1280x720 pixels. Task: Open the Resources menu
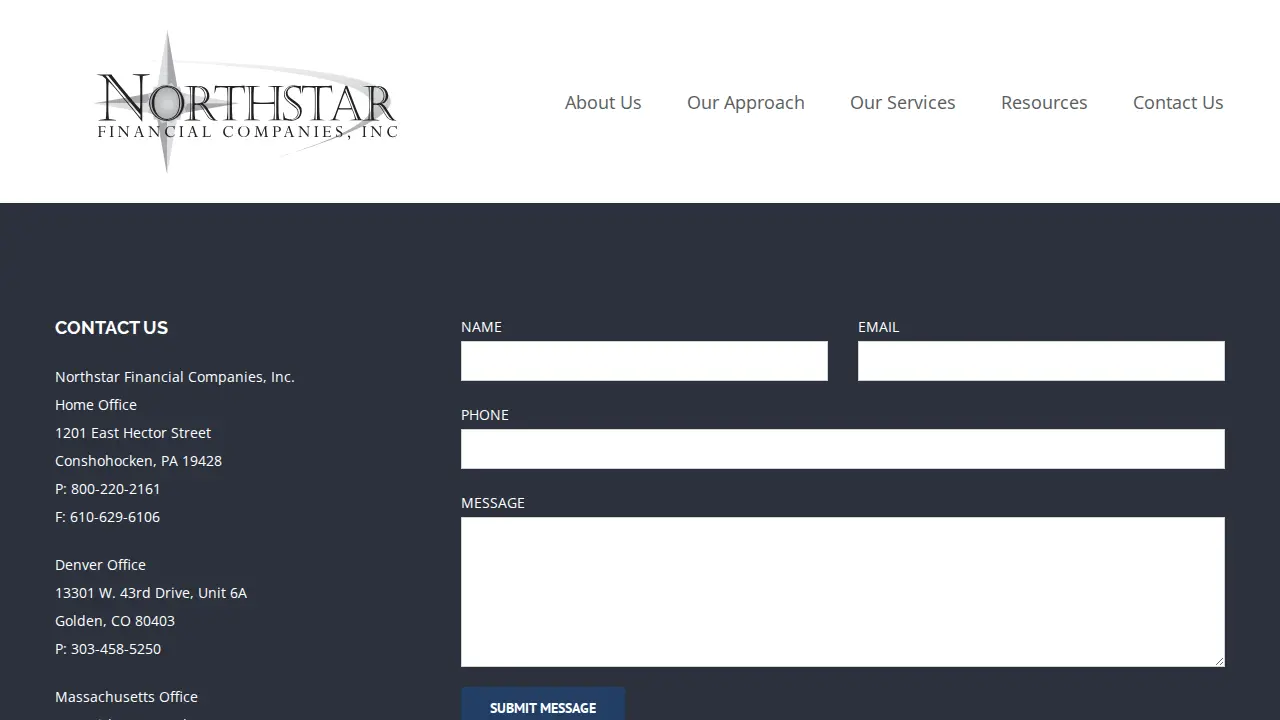pyautogui.click(x=1044, y=102)
